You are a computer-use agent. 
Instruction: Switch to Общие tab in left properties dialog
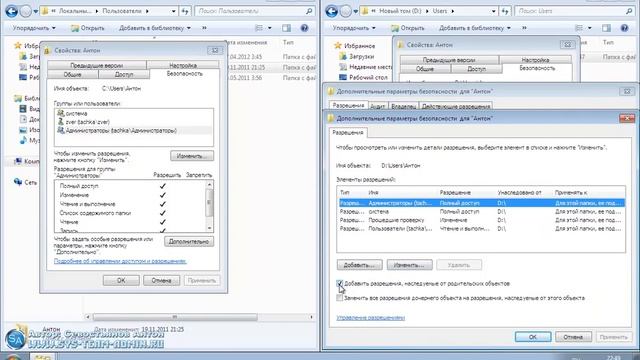tap(73, 75)
